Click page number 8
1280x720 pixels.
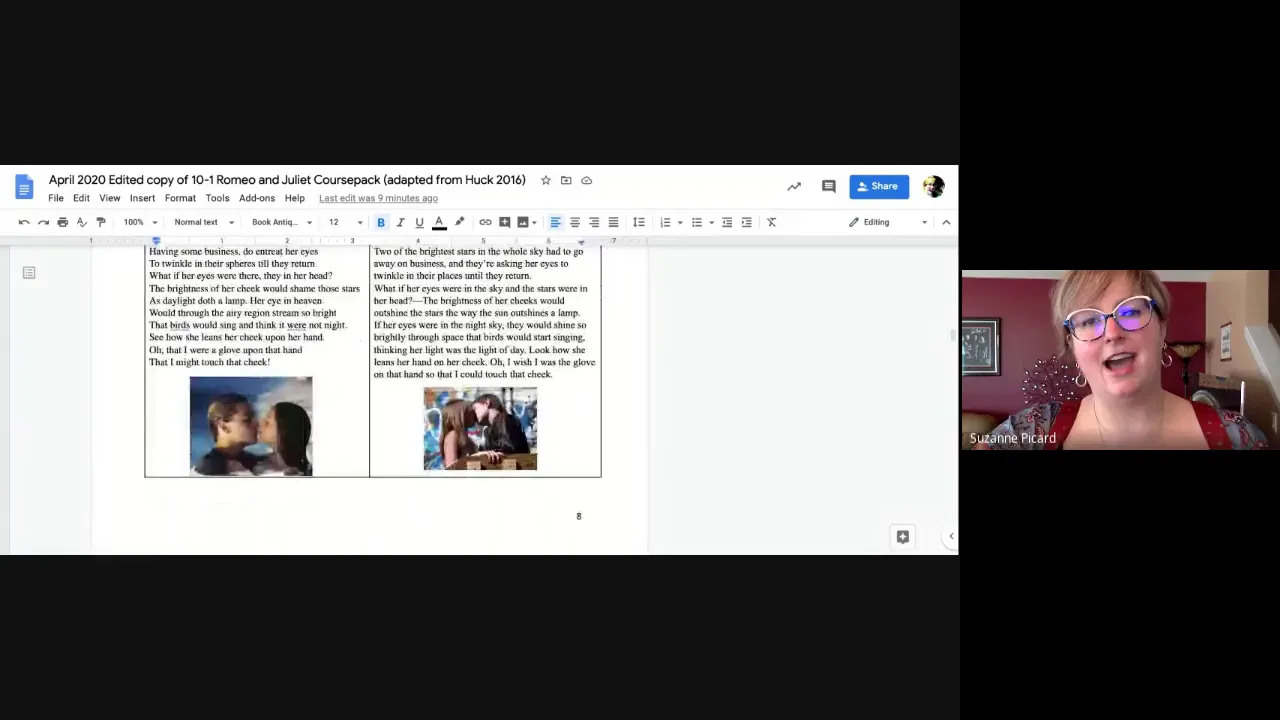(x=578, y=516)
